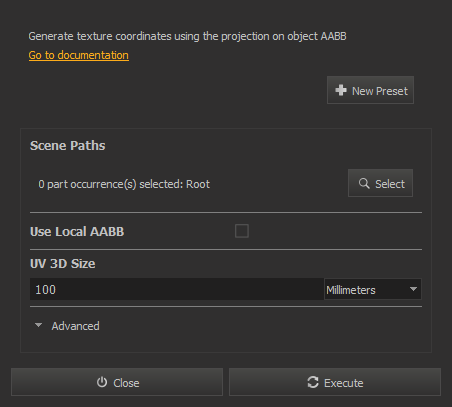452x407 pixels.
Task: Click the Advanced label
Action: pos(75,326)
